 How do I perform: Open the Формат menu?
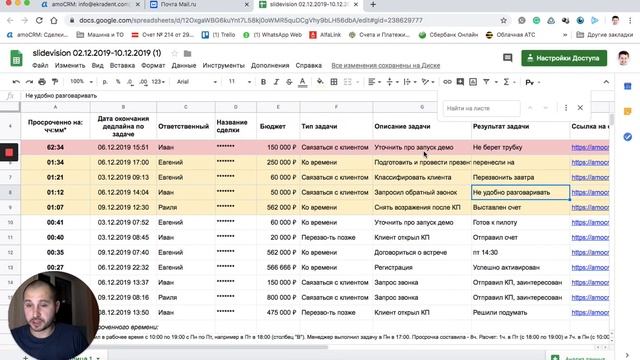tap(153, 65)
